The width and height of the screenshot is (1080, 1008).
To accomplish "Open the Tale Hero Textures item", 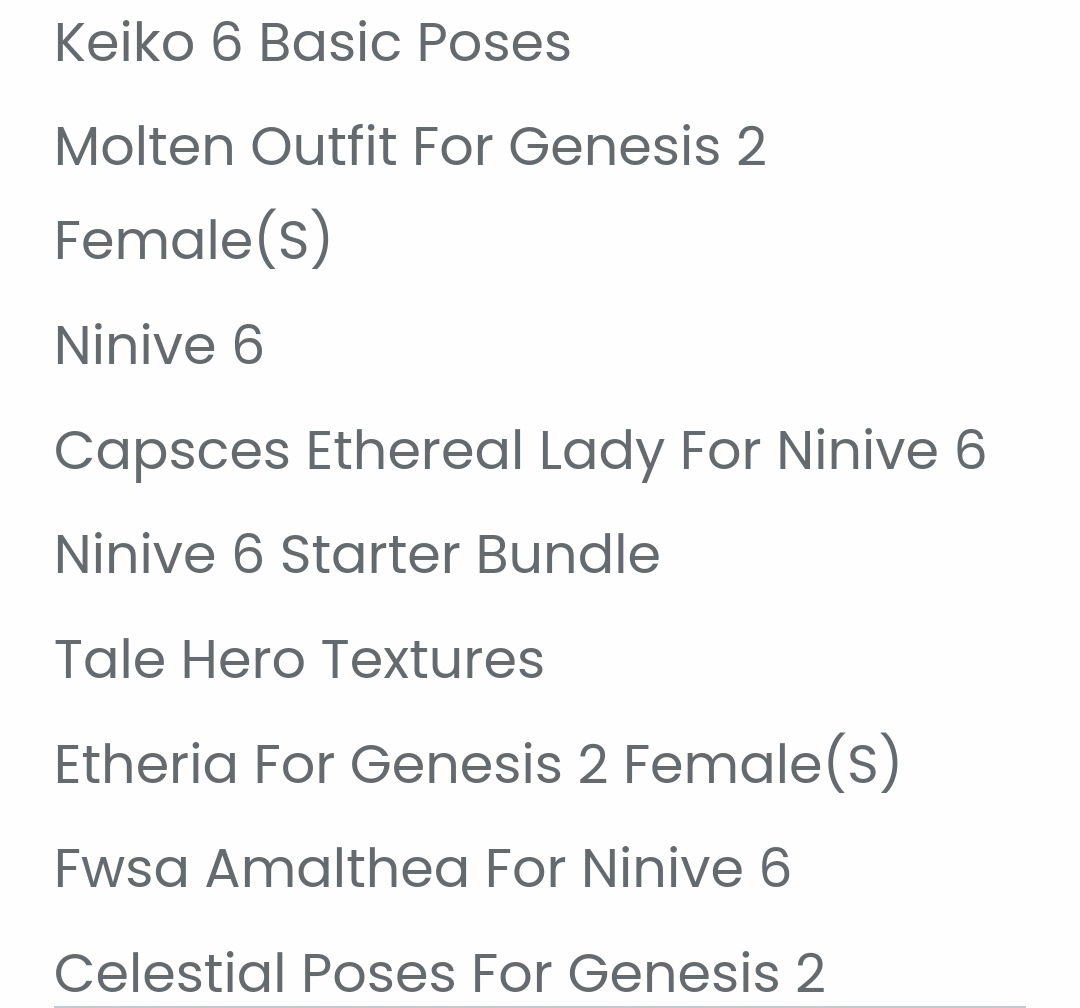I will click(299, 660).
